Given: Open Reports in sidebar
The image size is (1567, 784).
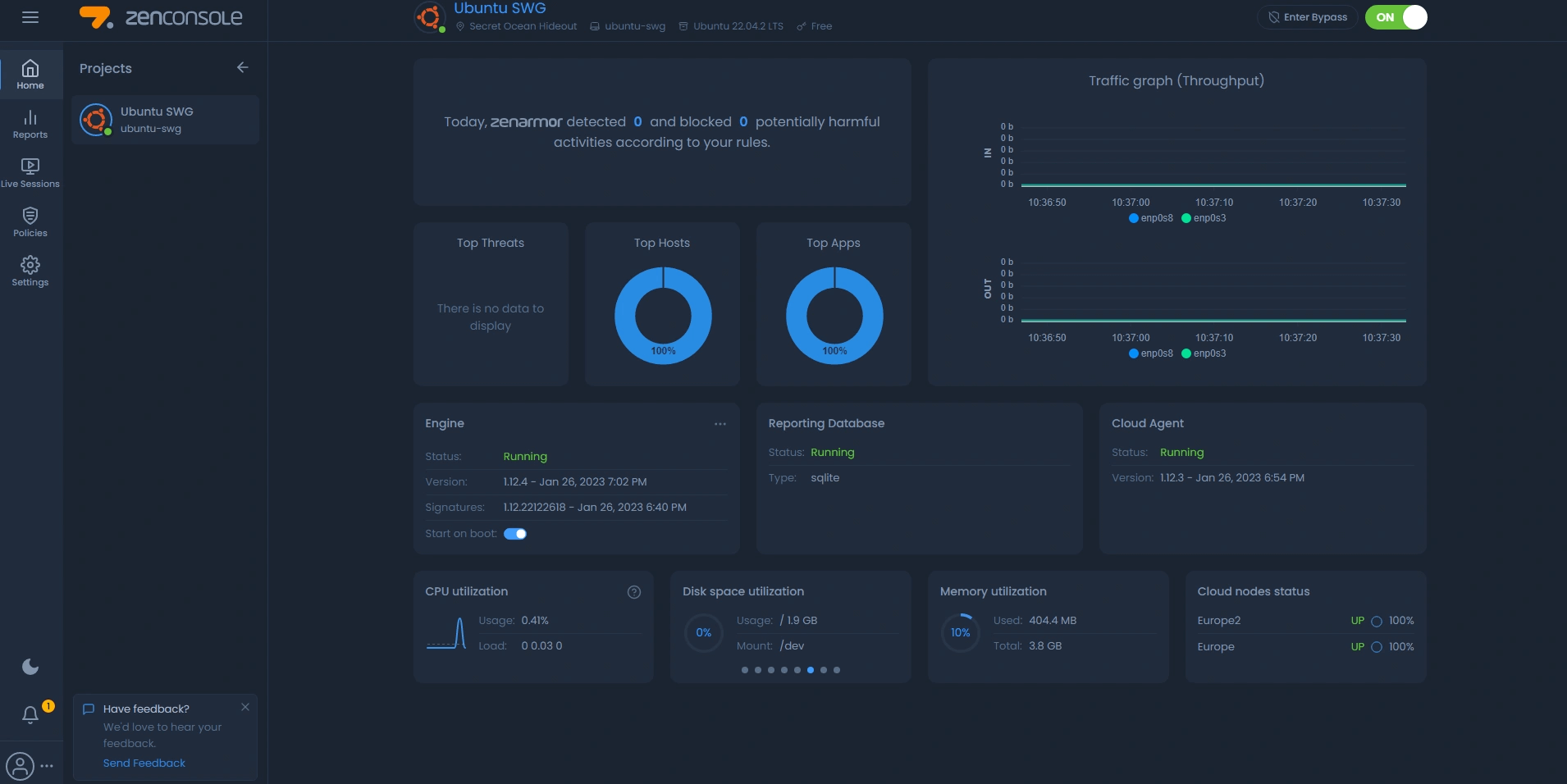Looking at the screenshot, I should [x=30, y=124].
